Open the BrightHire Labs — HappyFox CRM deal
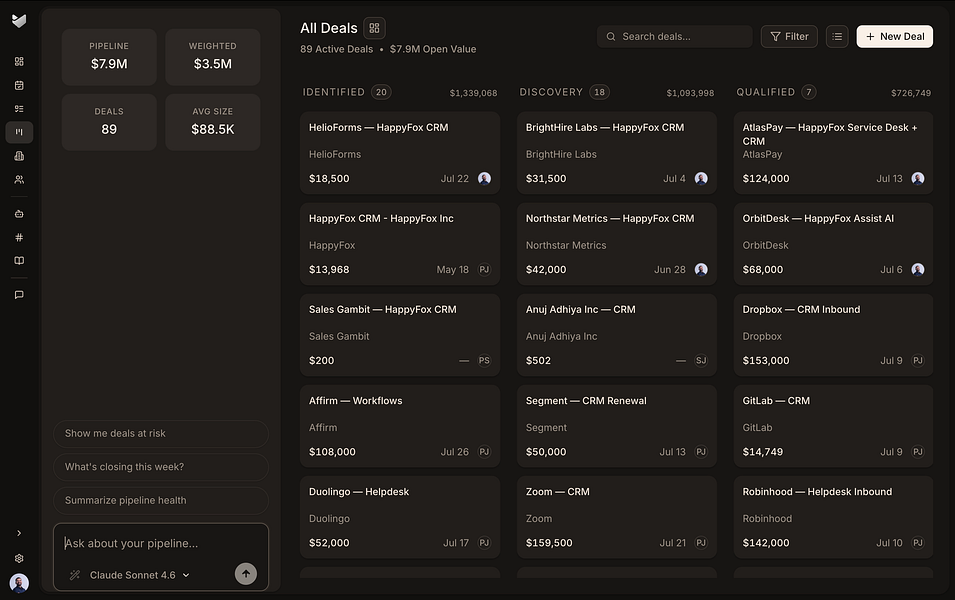This screenshot has height=600, width=955. click(x=617, y=153)
